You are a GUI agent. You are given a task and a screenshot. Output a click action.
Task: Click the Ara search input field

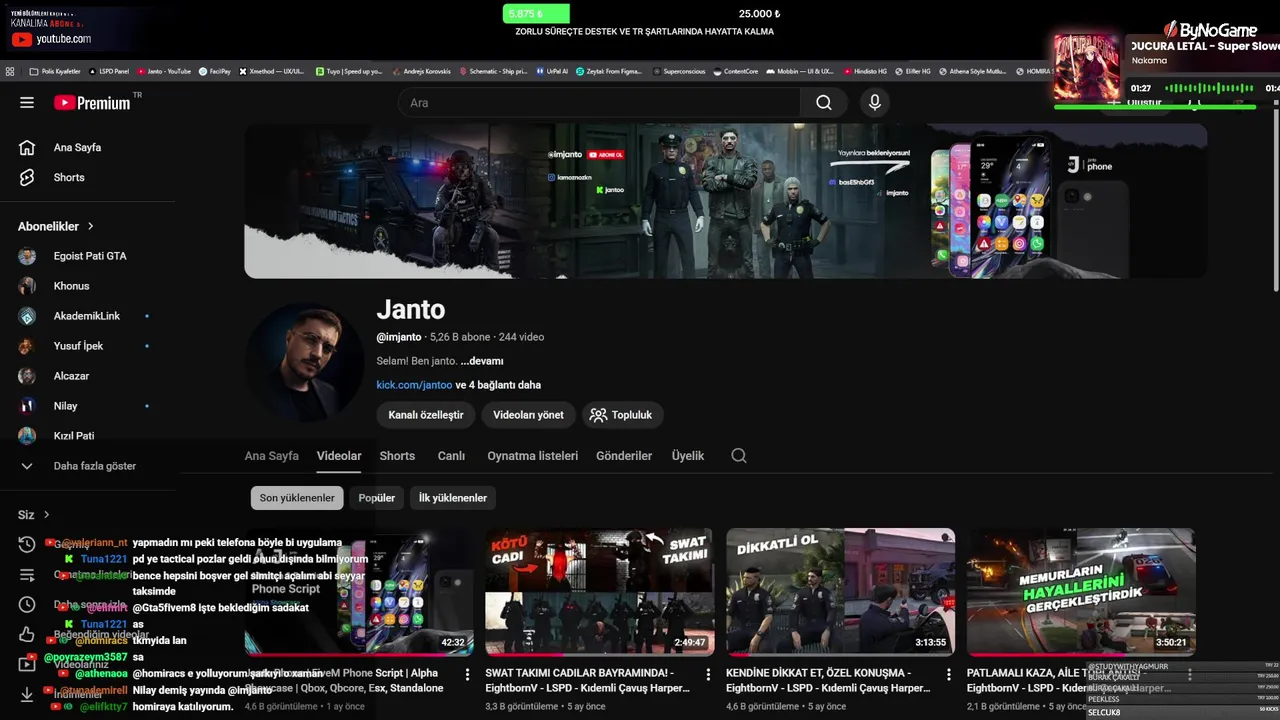click(x=600, y=102)
